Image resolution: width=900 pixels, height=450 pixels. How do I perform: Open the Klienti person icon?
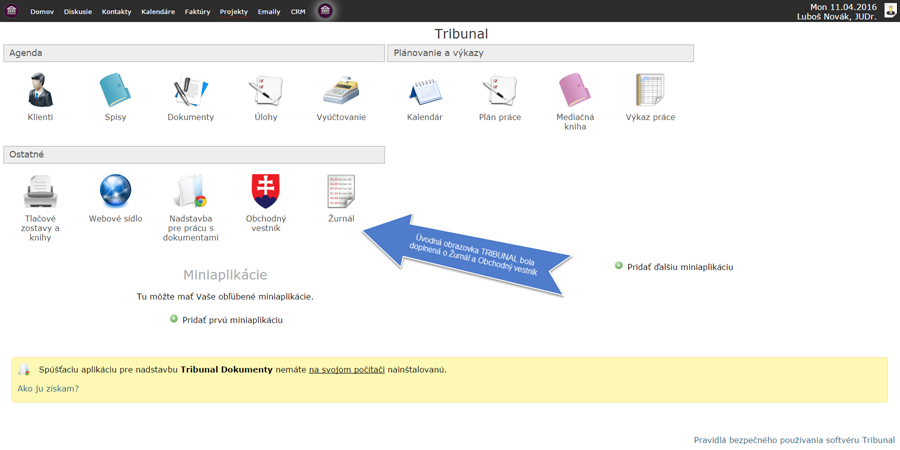coord(40,90)
